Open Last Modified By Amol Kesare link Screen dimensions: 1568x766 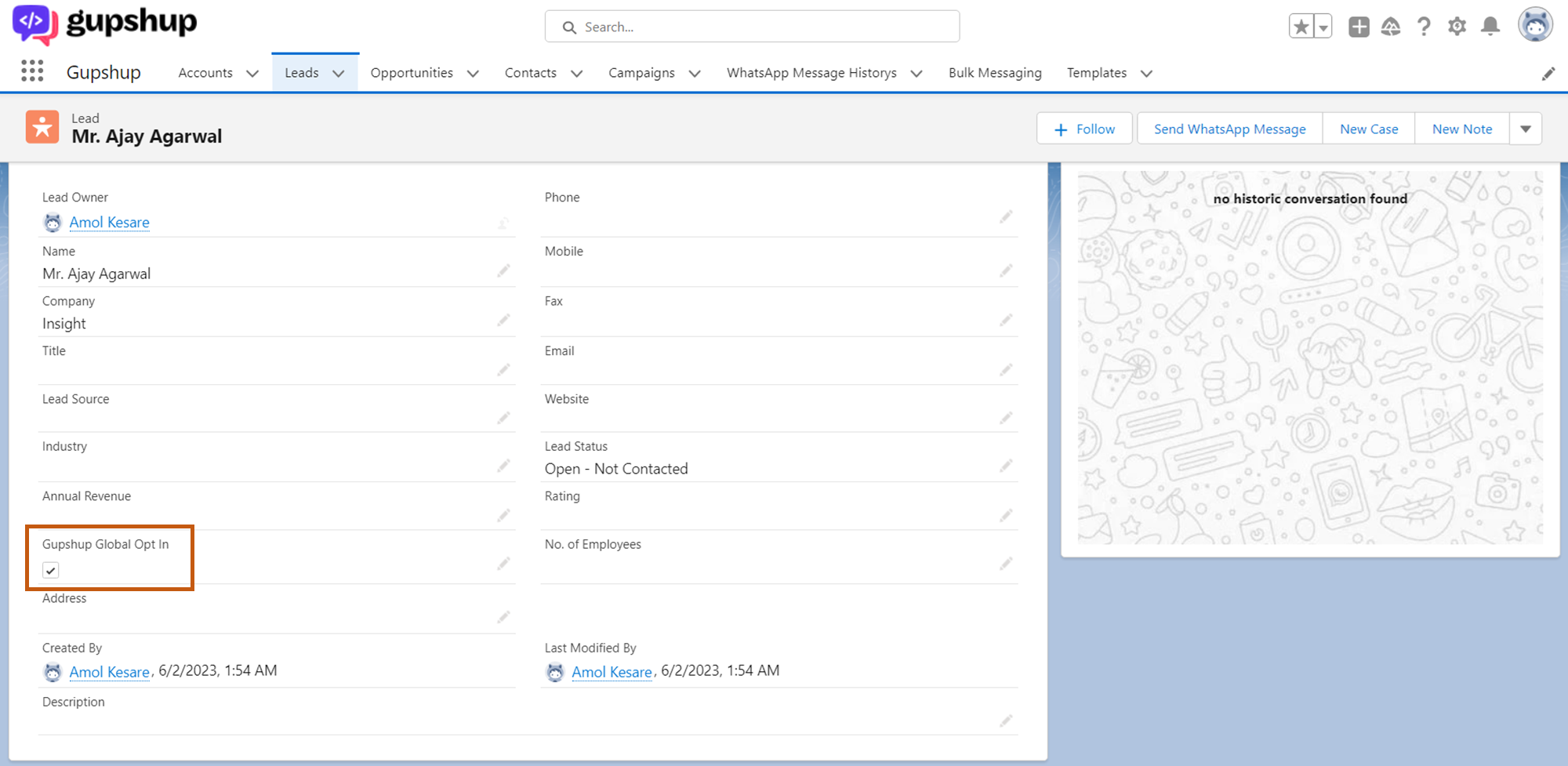pos(612,672)
